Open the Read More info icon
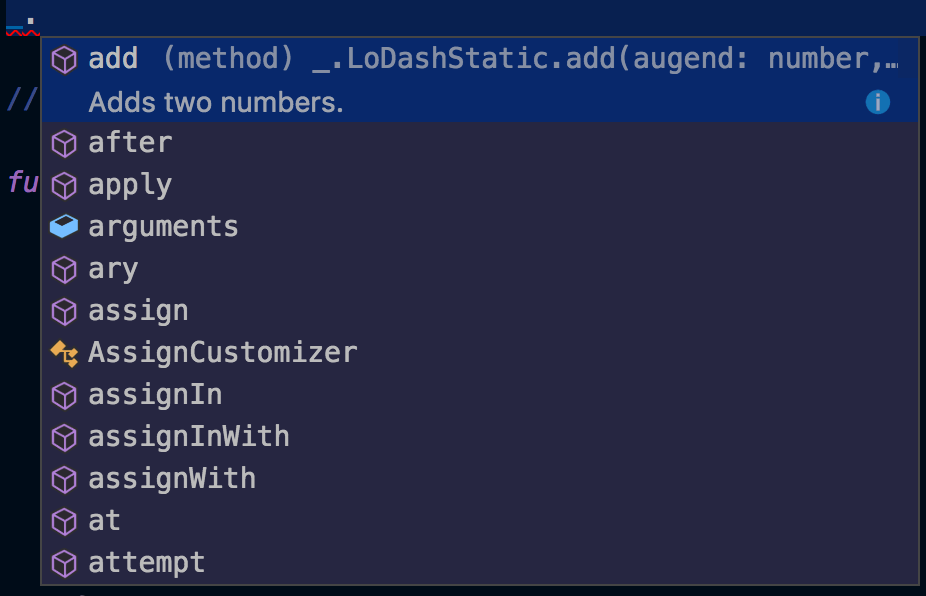Viewport: 926px width, 596px height. tap(877, 102)
